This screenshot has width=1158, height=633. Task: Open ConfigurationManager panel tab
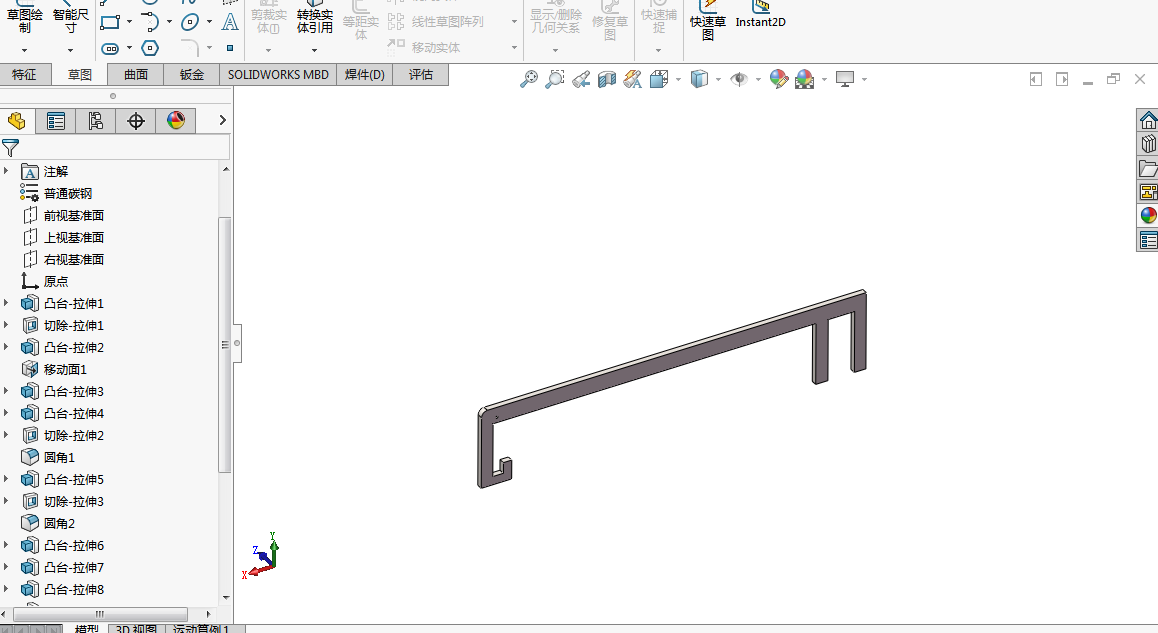(95, 120)
